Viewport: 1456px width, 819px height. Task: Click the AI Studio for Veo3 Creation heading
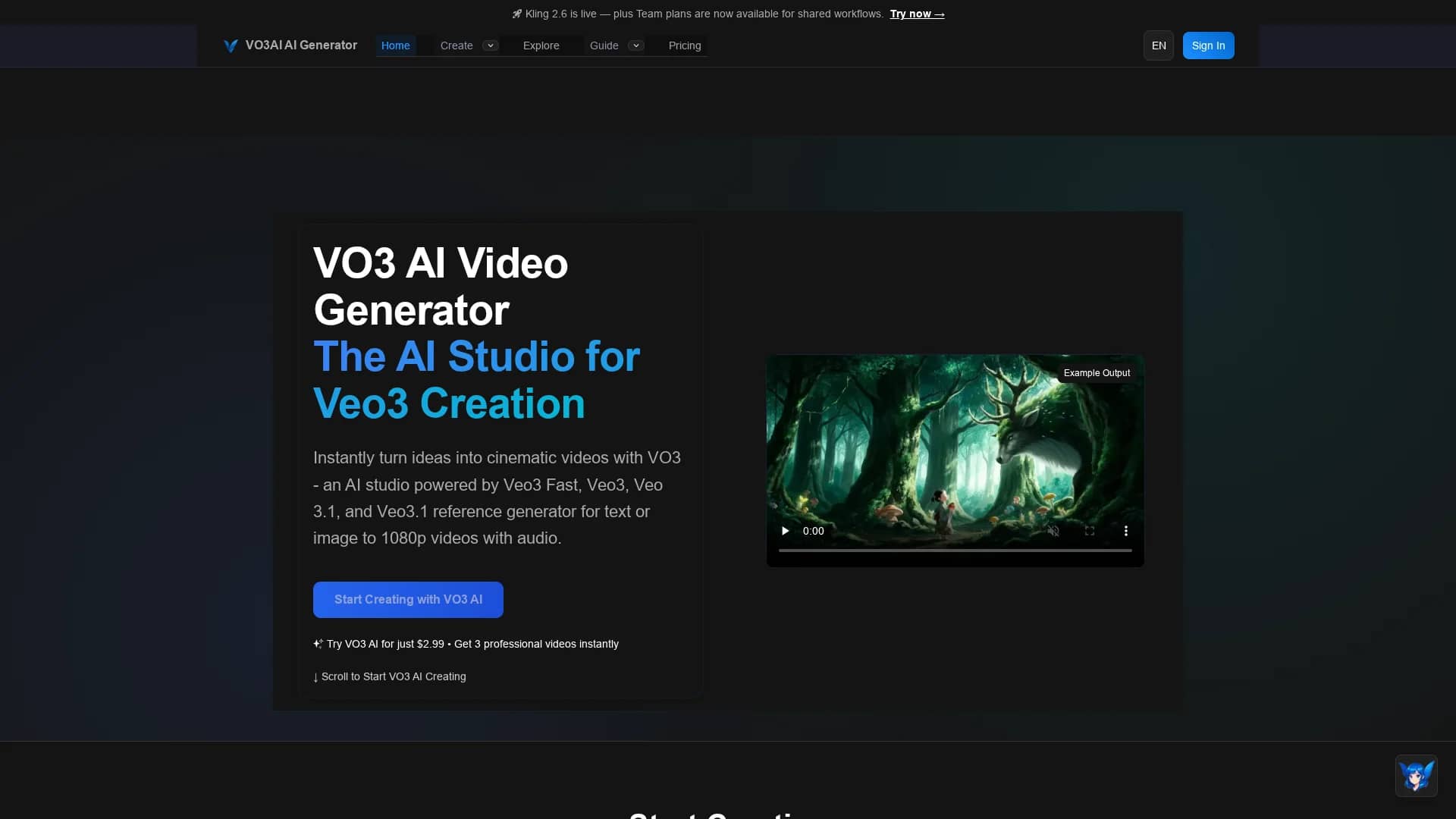[476, 380]
